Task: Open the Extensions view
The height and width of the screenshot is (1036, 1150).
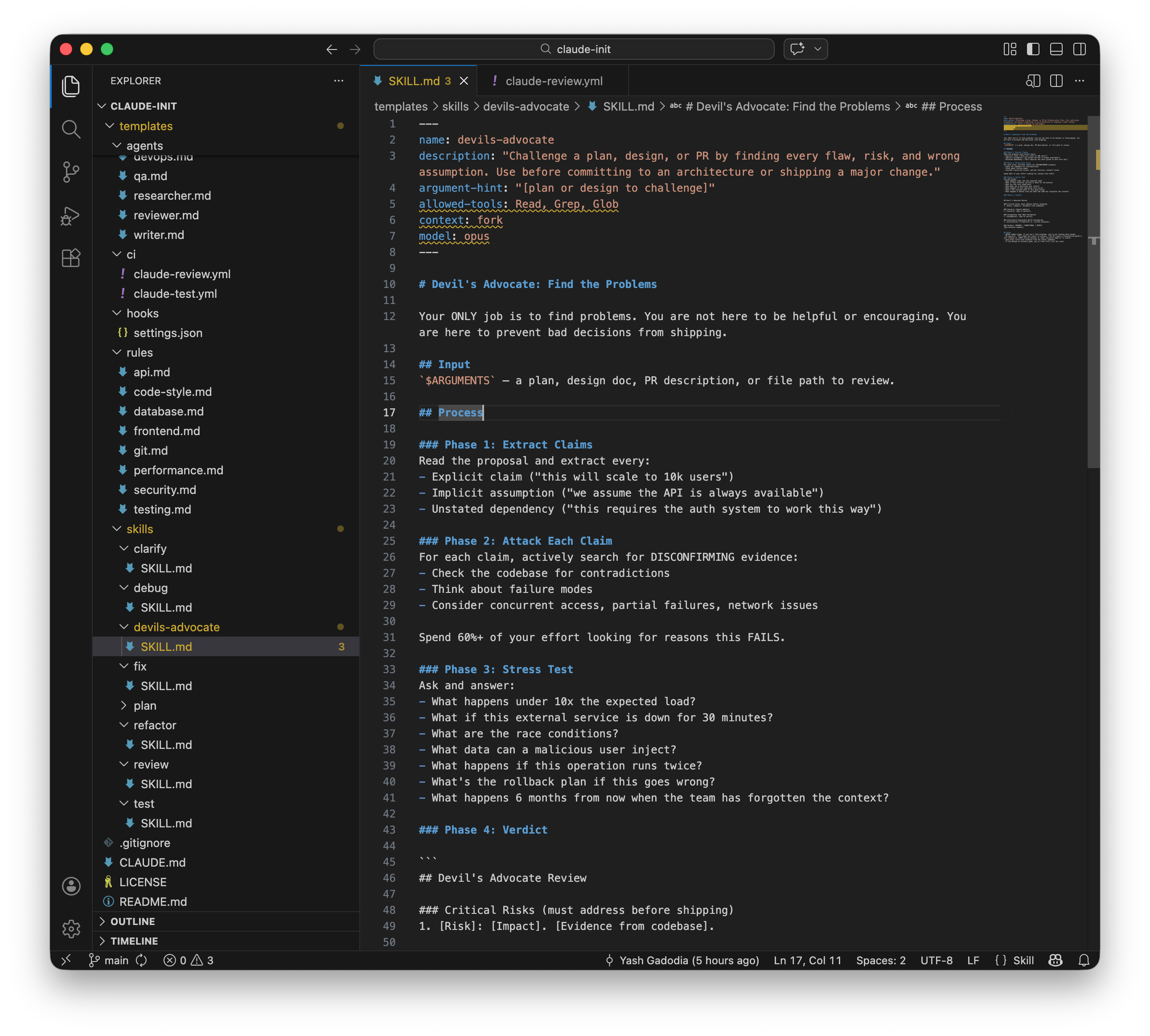Action: coord(70,258)
